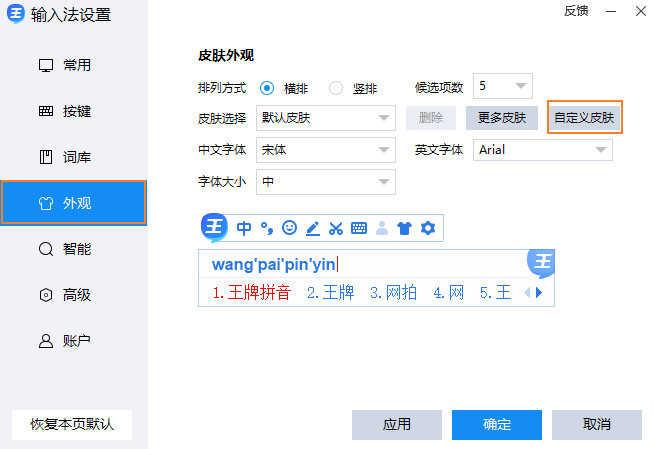Go to the 智能 settings section
654x449 pixels.
(74, 249)
